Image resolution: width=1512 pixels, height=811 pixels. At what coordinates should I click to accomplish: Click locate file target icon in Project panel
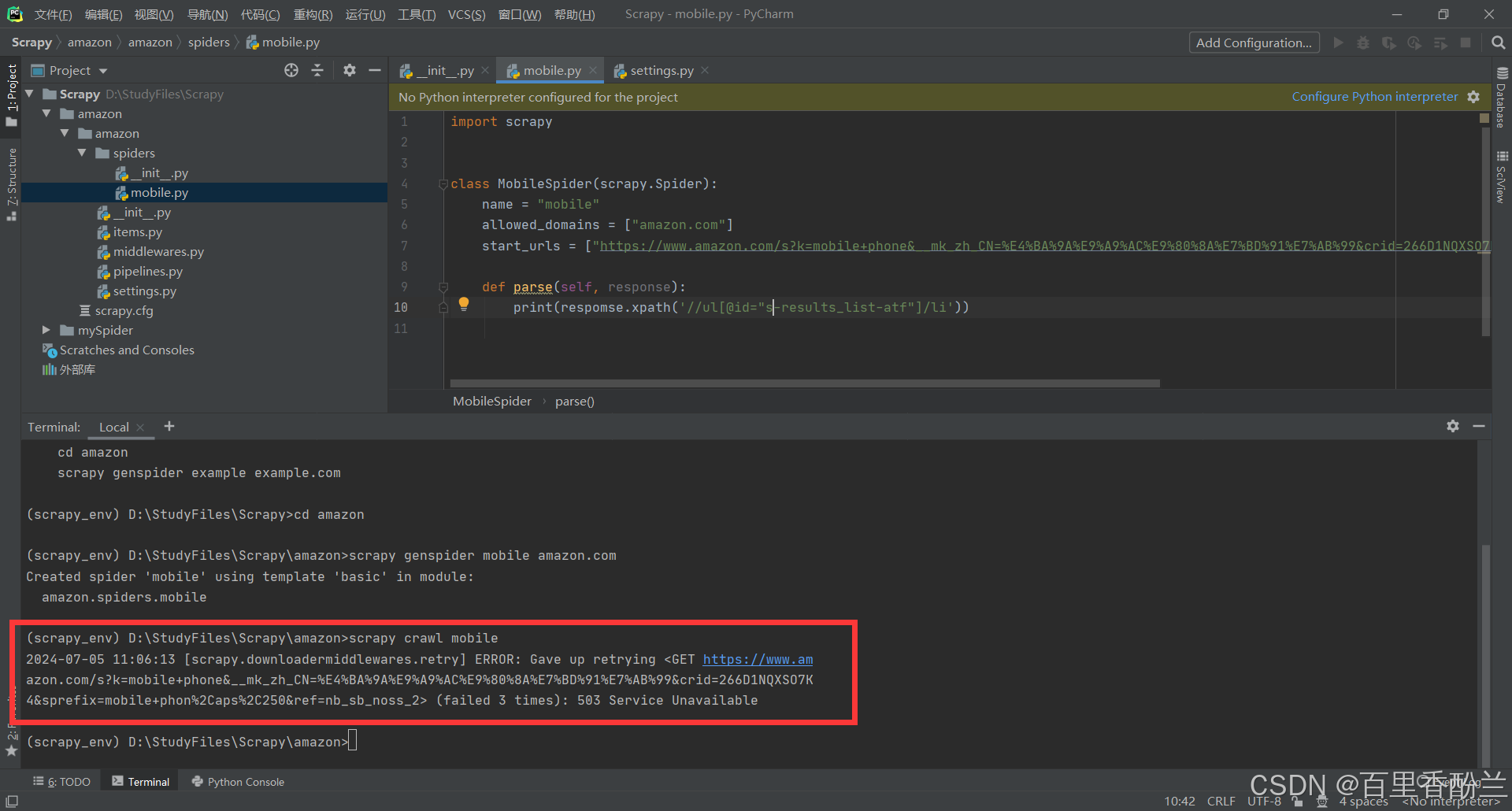point(291,70)
